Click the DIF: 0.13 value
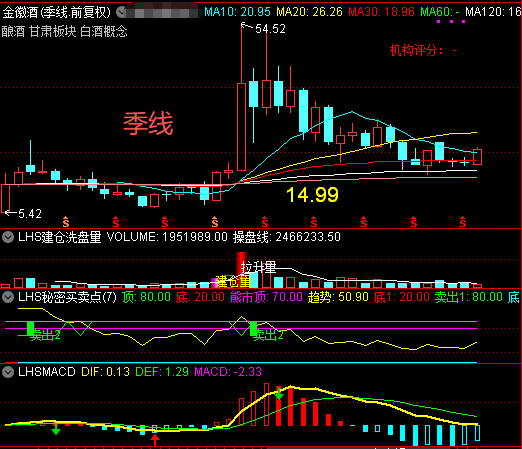The height and width of the screenshot is (449, 522). pos(105,372)
